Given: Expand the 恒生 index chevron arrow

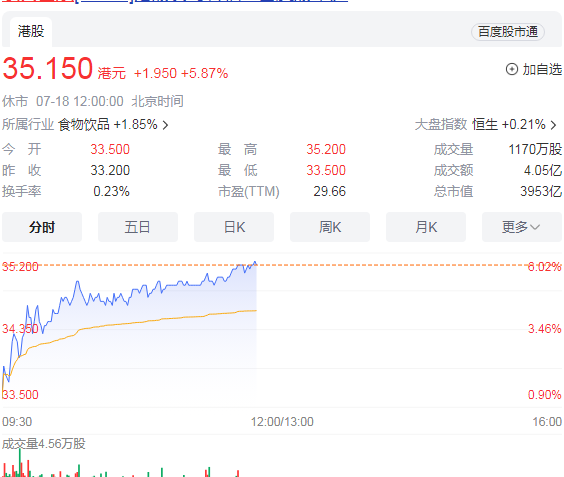Looking at the screenshot, I should pyautogui.click(x=554, y=125).
